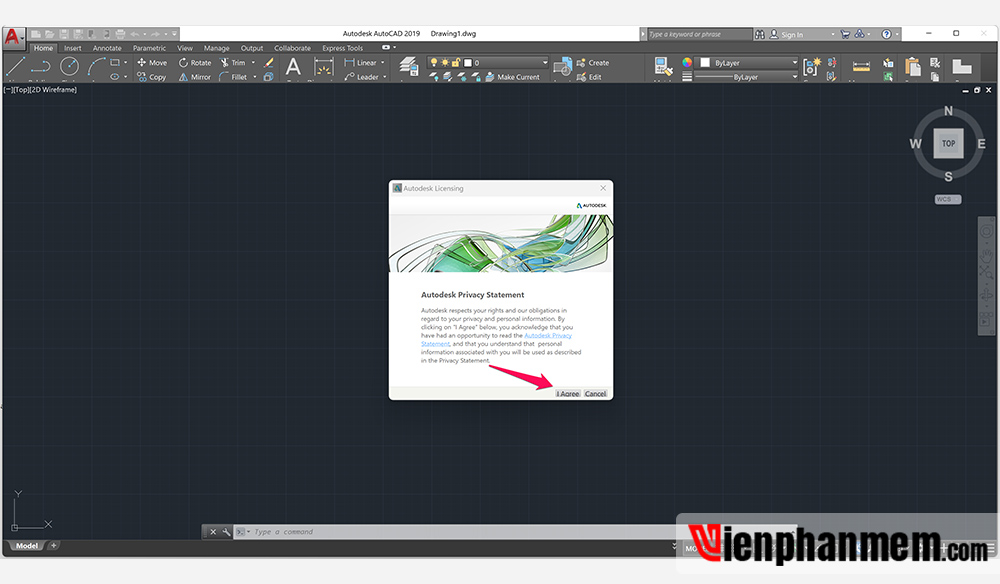
Task: Click the Open file icon
Action: point(50,34)
